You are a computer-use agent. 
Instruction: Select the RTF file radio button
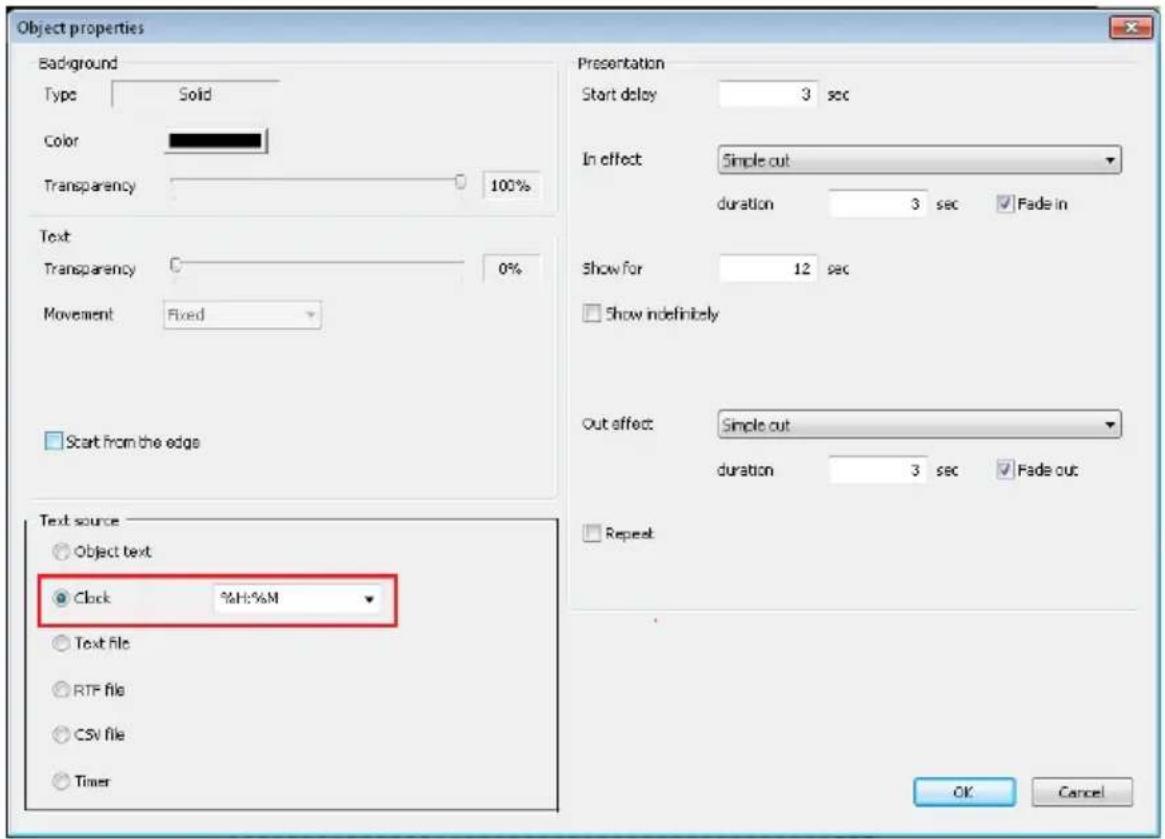61,690
